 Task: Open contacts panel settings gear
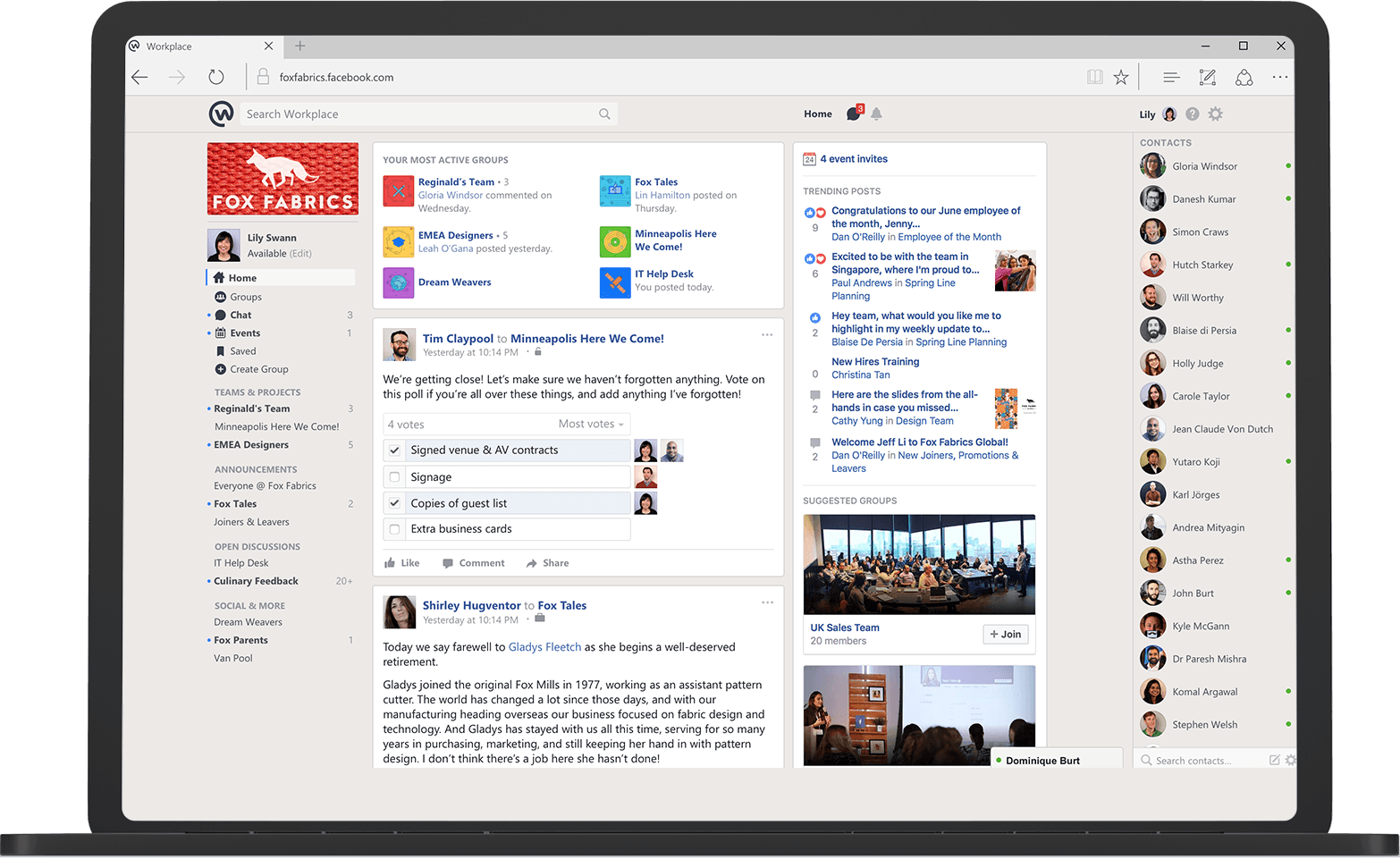(x=1290, y=761)
